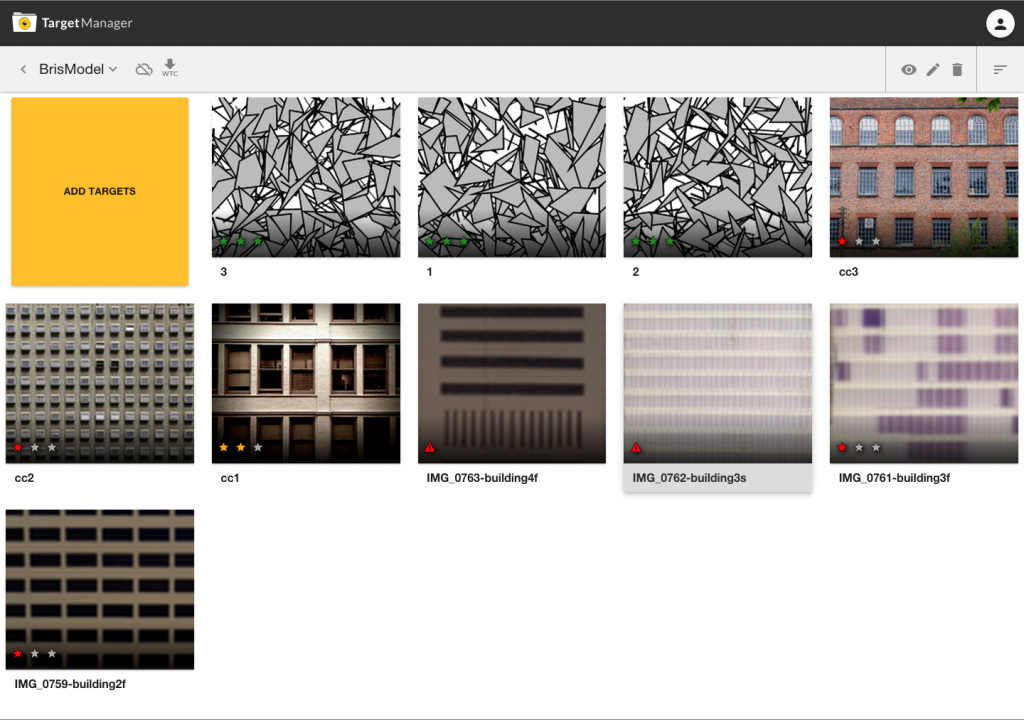Screen dimensions: 1024x720
Task: Select the target named 1
Action: click(511, 177)
